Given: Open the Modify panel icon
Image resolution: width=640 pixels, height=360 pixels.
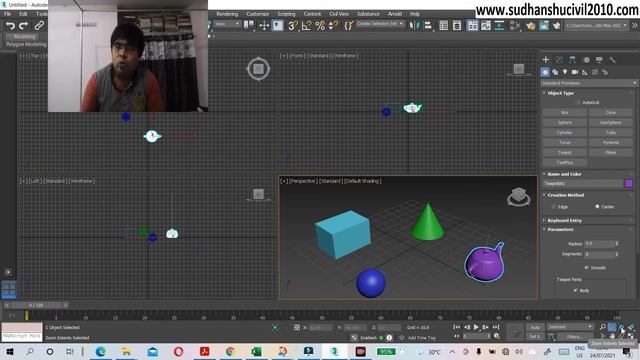Looking at the screenshot, I should (x=559, y=60).
